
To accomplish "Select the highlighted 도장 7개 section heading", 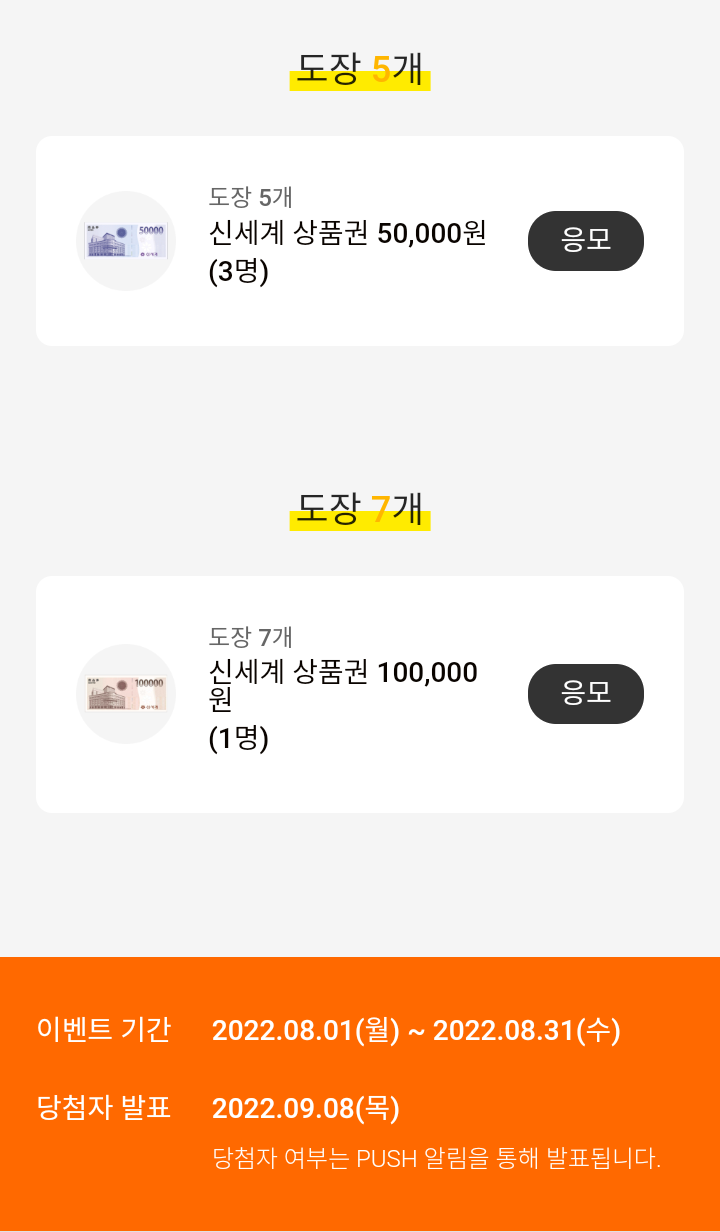I will tap(360, 509).
